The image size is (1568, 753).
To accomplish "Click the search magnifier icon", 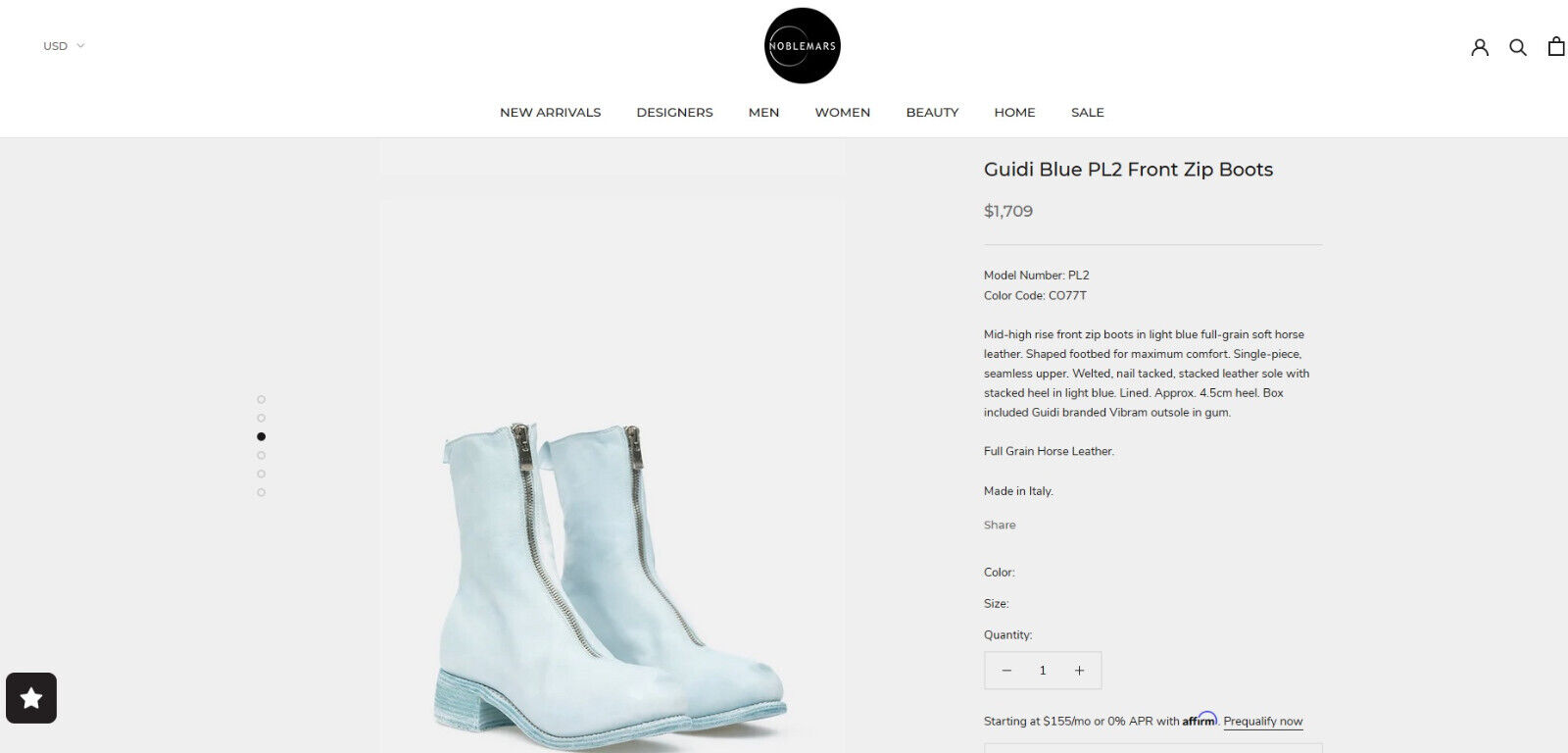I will pyautogui.click(x=1518, y=46).
